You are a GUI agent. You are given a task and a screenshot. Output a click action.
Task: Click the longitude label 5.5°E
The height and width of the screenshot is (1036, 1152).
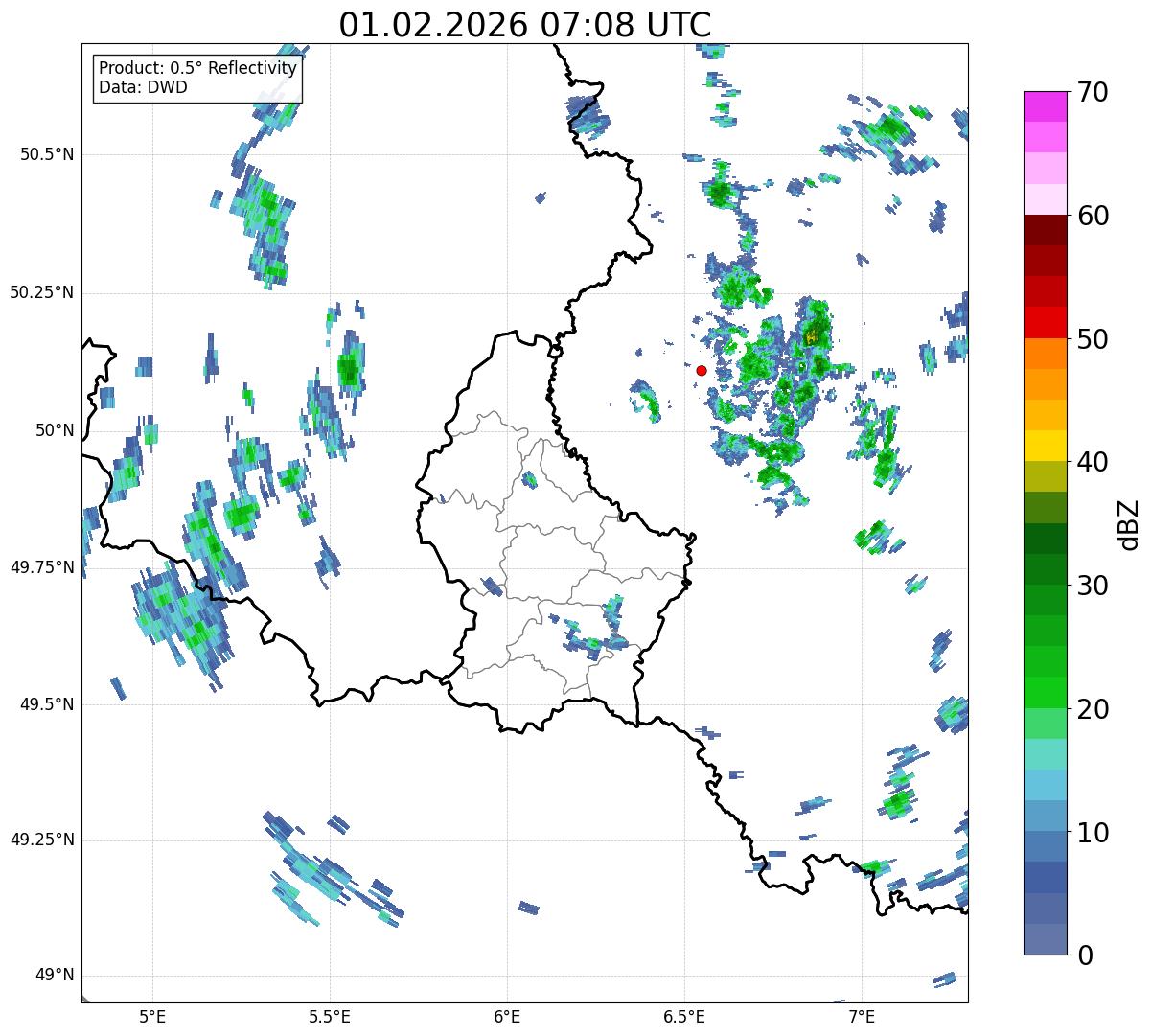point(330,1016)
